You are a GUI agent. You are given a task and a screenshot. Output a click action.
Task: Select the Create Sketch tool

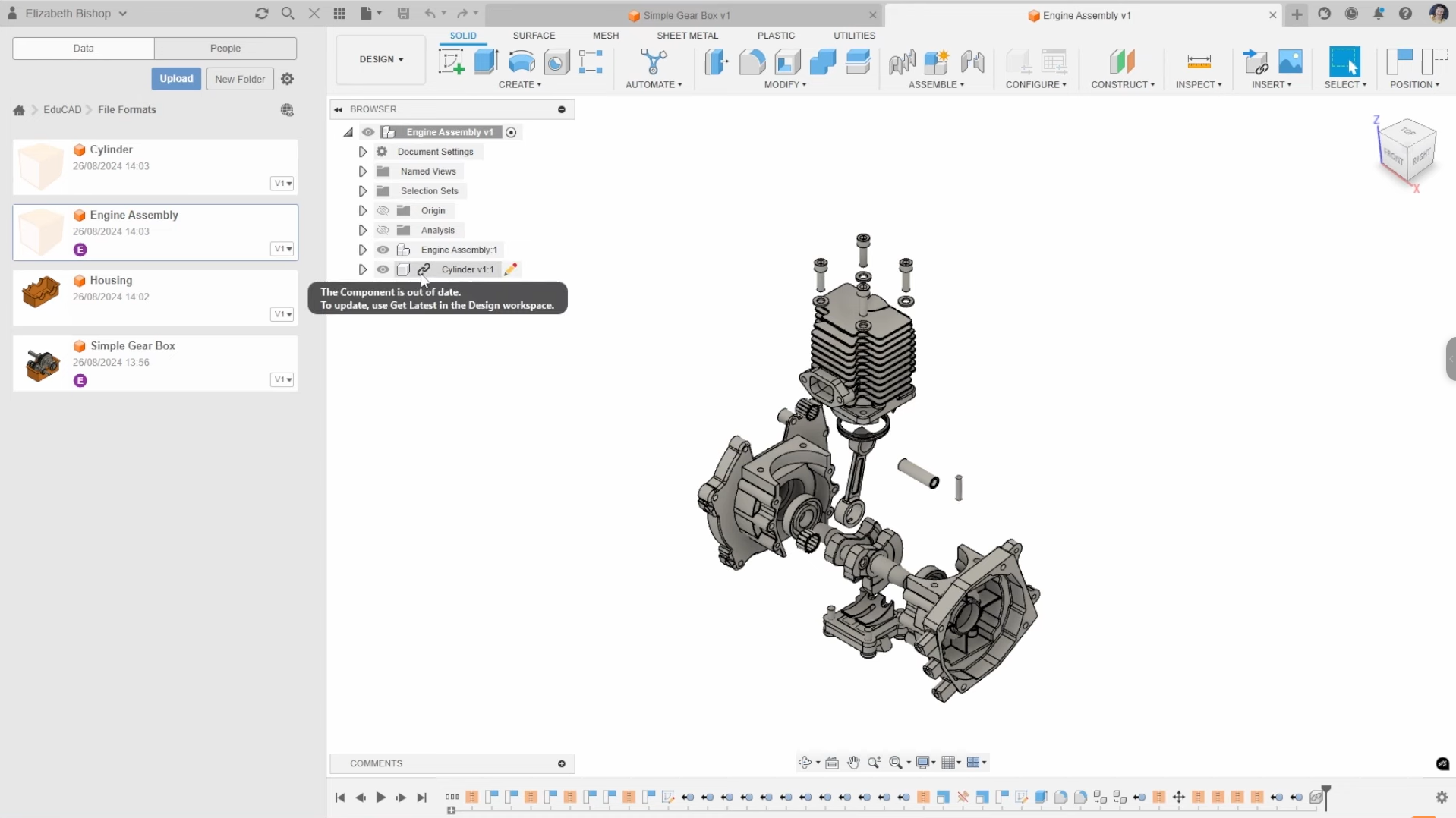click(452, 61)
